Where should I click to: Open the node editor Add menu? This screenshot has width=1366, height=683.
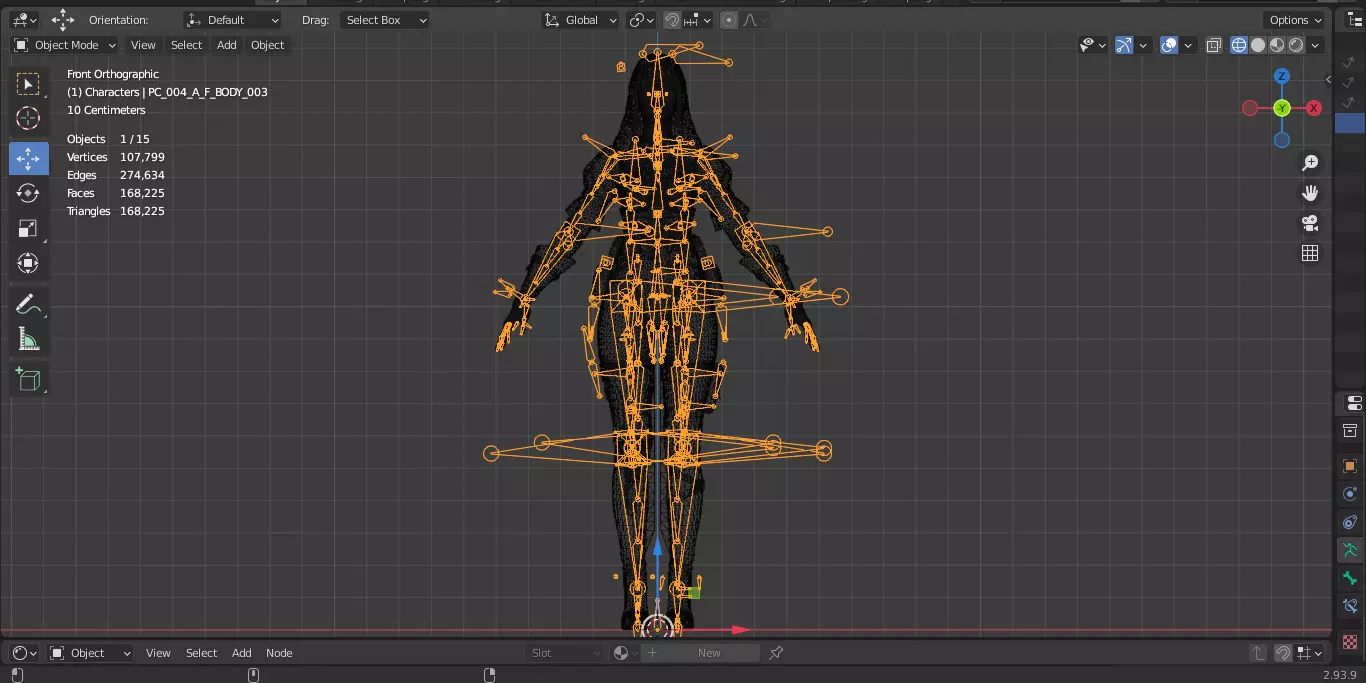[x=241, y=653]
